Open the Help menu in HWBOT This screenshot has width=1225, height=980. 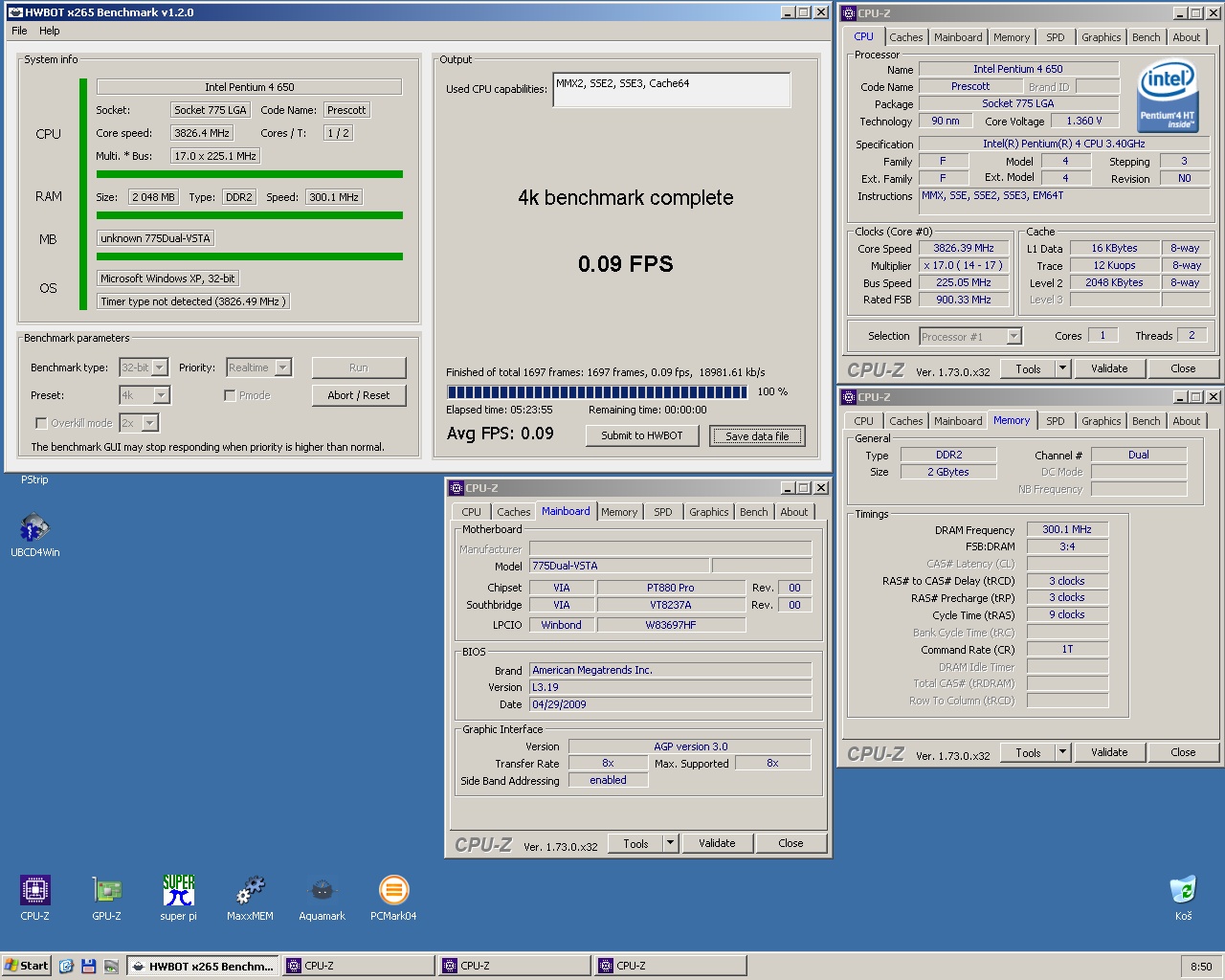[x=50, y=31]
